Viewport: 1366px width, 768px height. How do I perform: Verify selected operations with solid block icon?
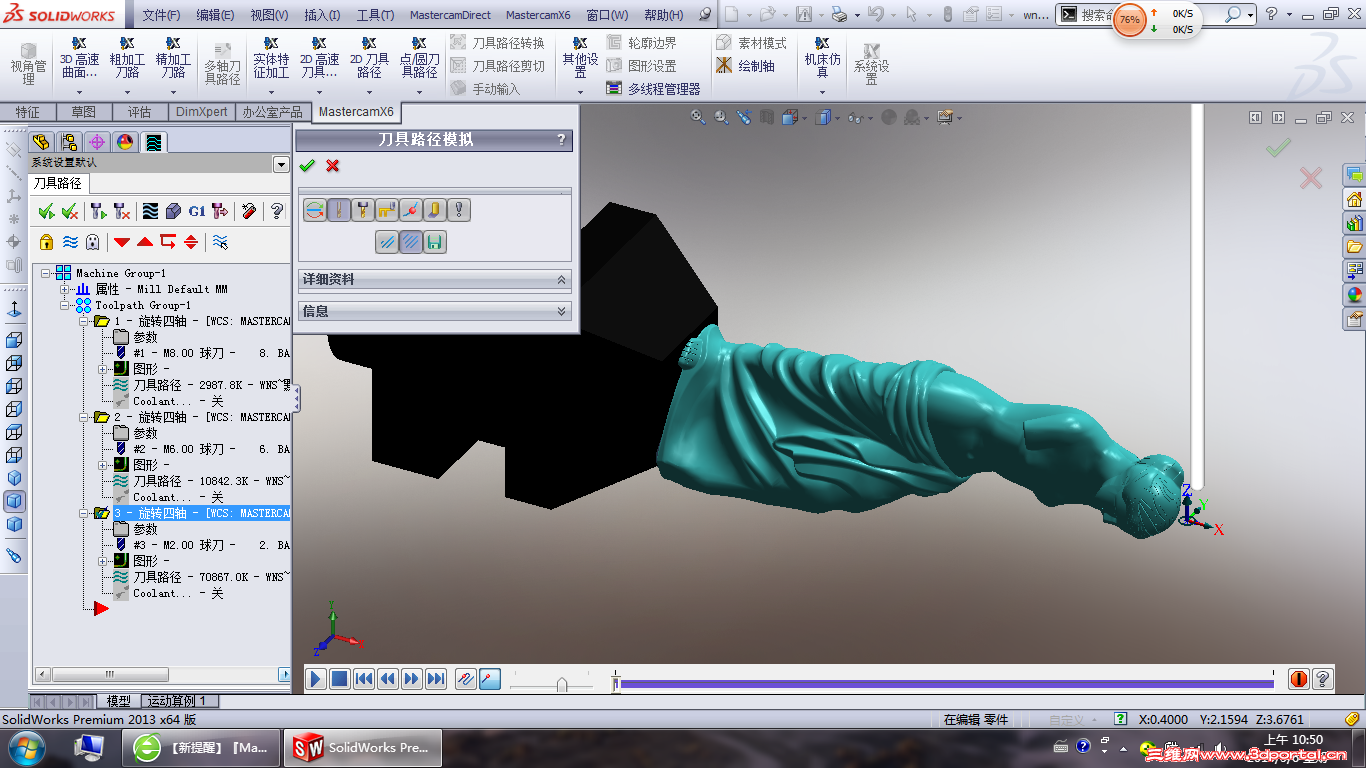click(173, 211)
